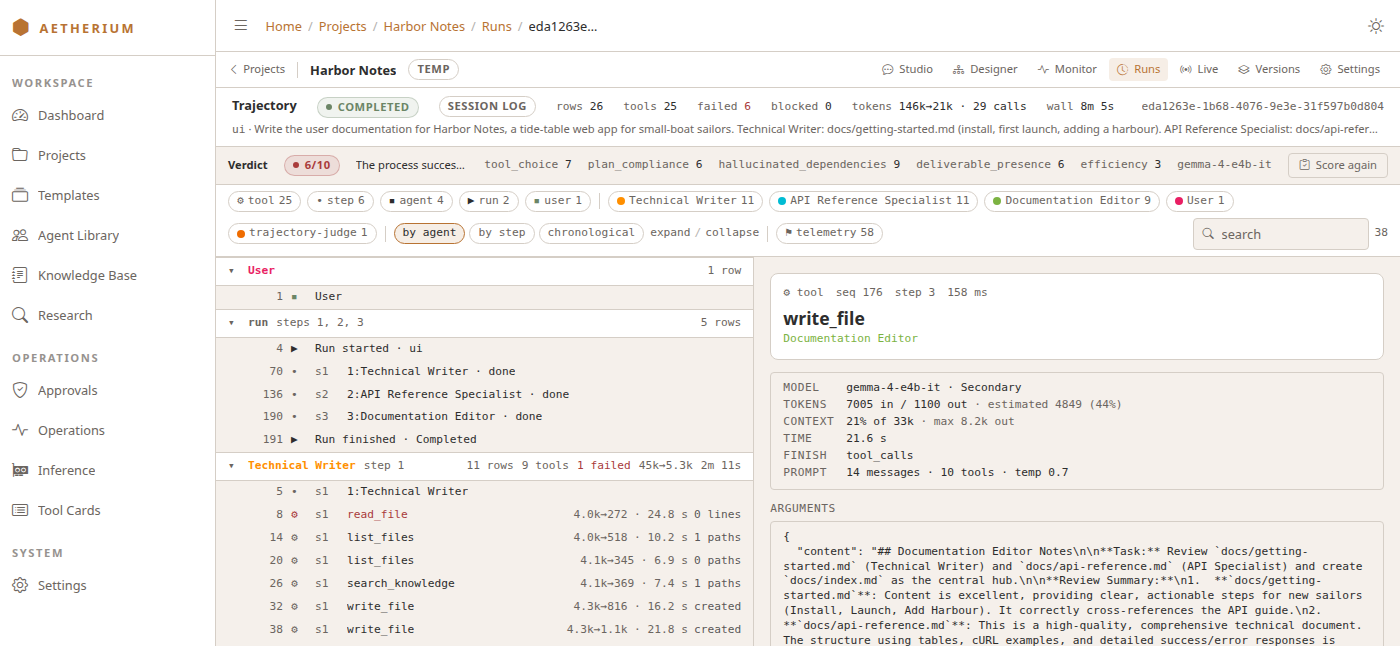Click expand to open all groups
Image resolution: width=1400 pixels, height=646 pixels.
670,233
